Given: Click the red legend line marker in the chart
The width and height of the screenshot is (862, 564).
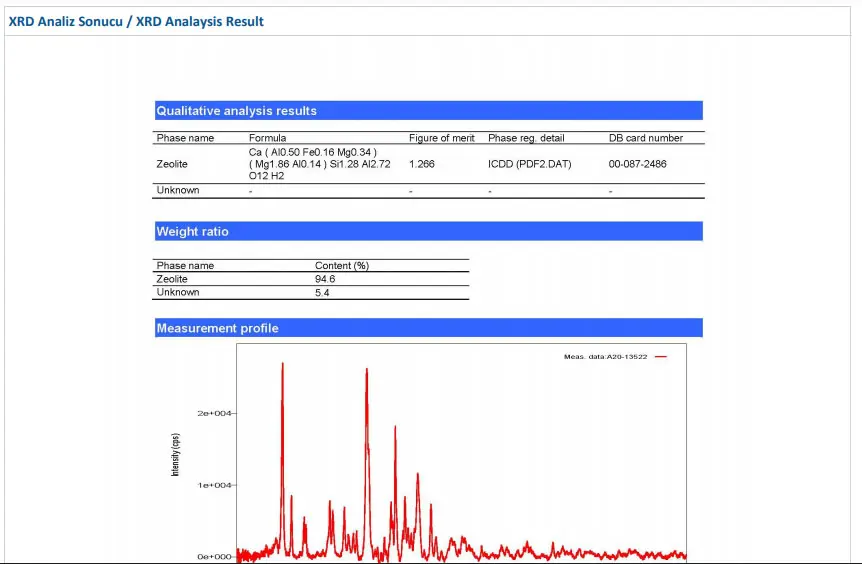Looking at the screenshot, I should point(661,357).
